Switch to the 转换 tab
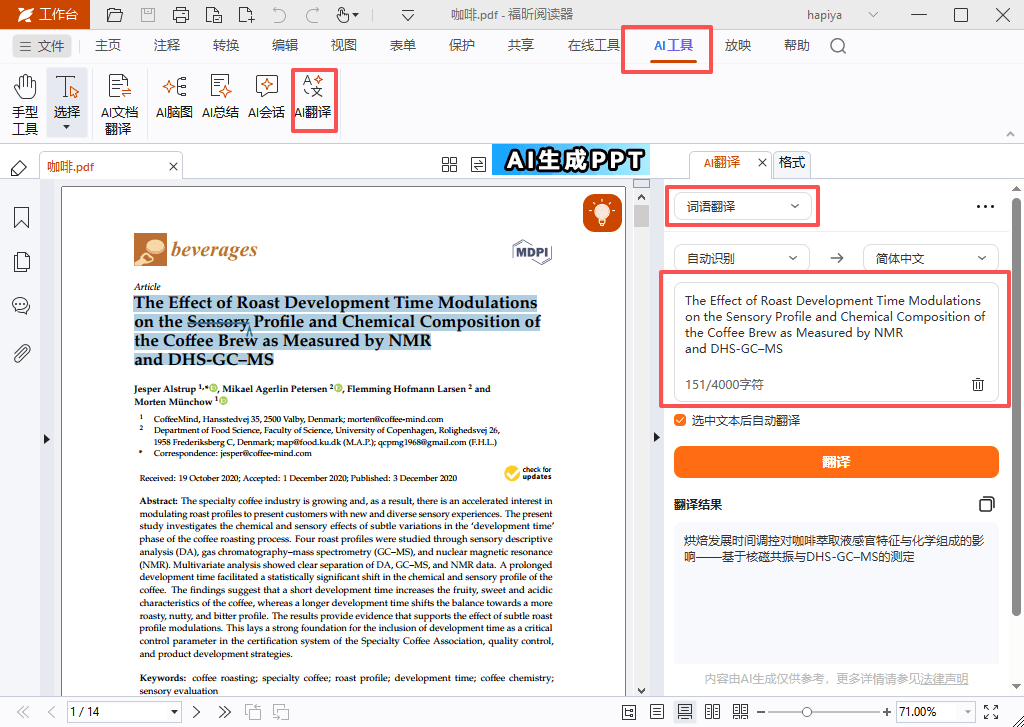This screenshot has width=1024, height=727. (226, 45)
